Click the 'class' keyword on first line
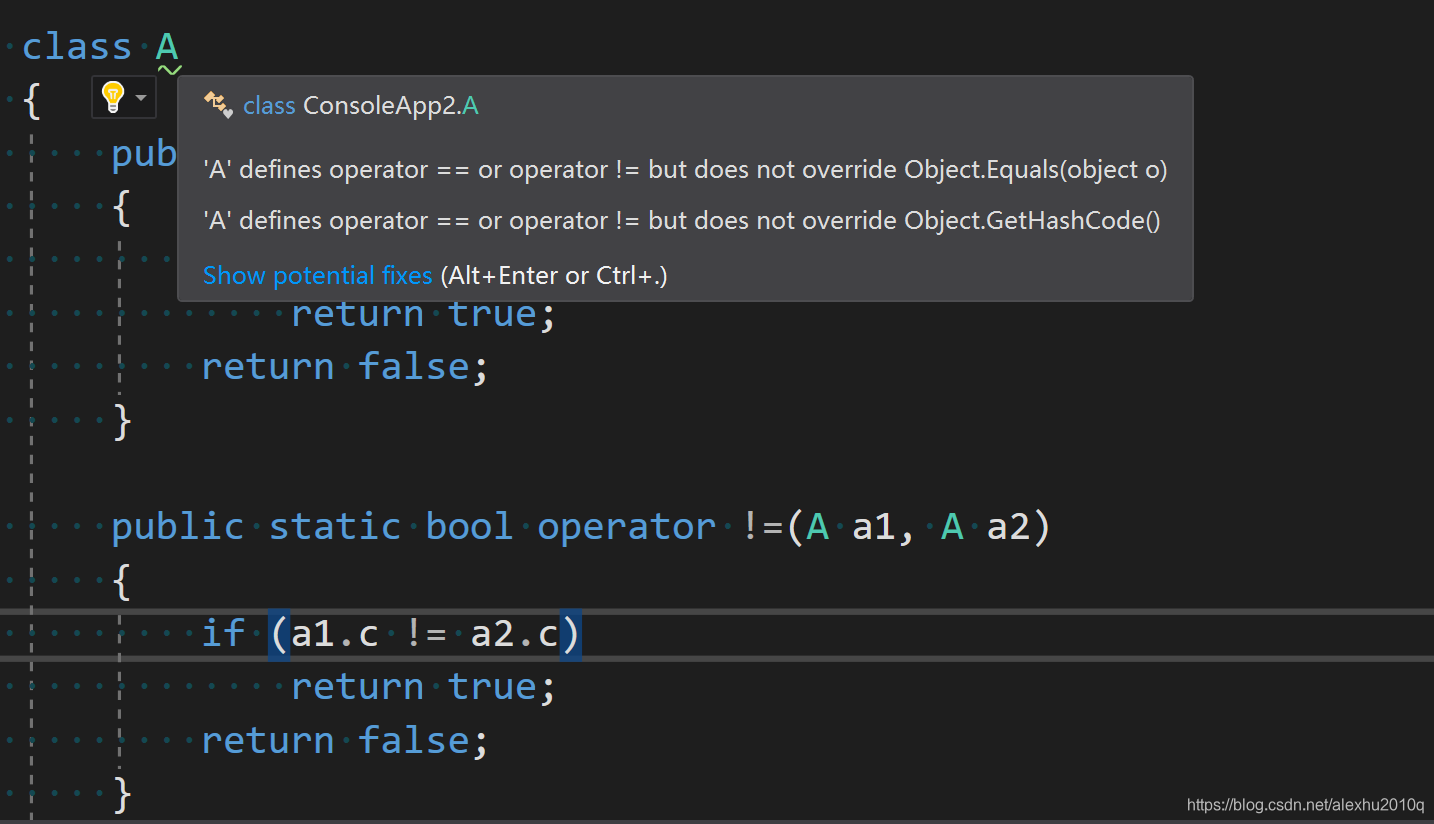1434x824 pixels. point(77,47)
